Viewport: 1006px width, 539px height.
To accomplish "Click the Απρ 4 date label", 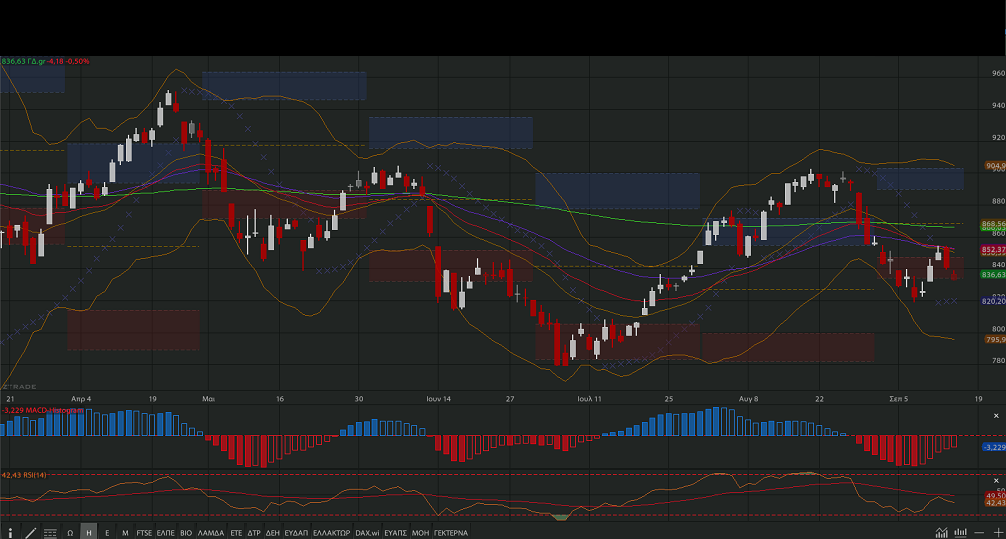I will pyautogui.click(x=81, y=398).
